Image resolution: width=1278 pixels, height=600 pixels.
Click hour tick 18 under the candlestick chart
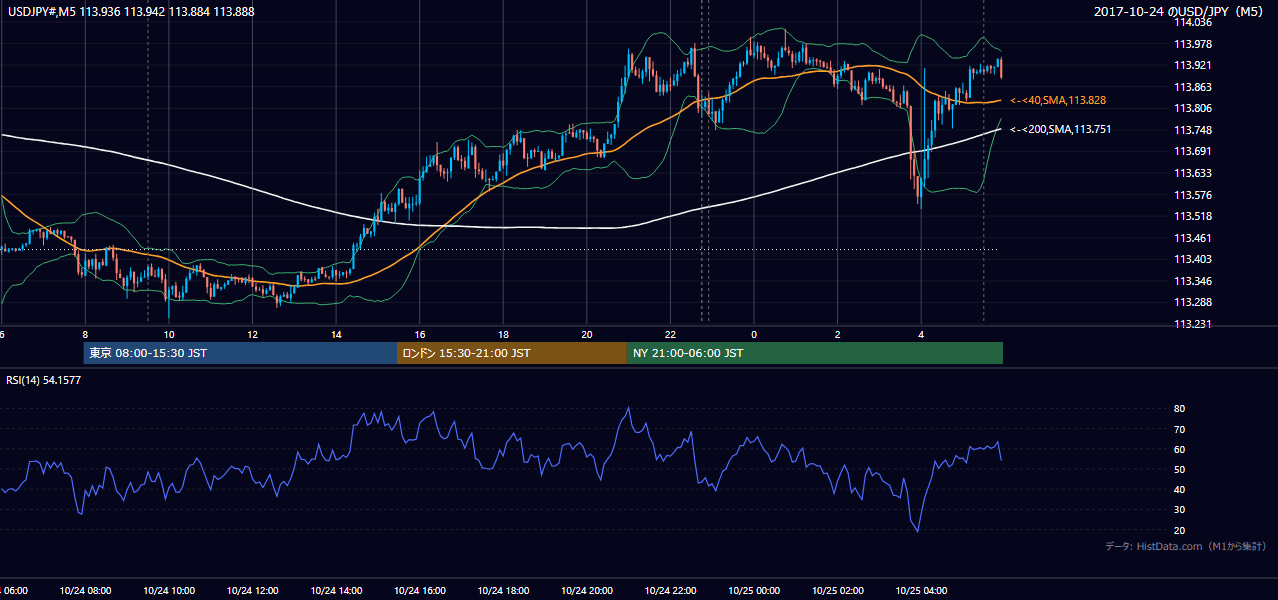point(503,335)
